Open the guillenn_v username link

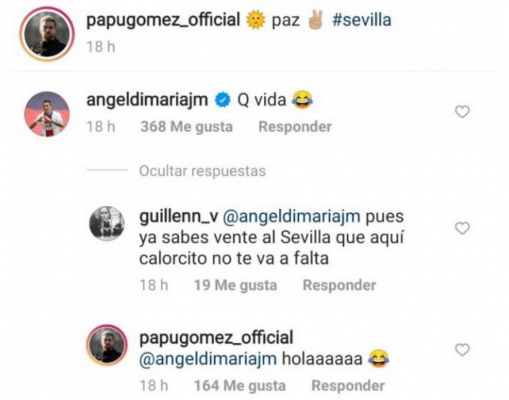(178, 217)
